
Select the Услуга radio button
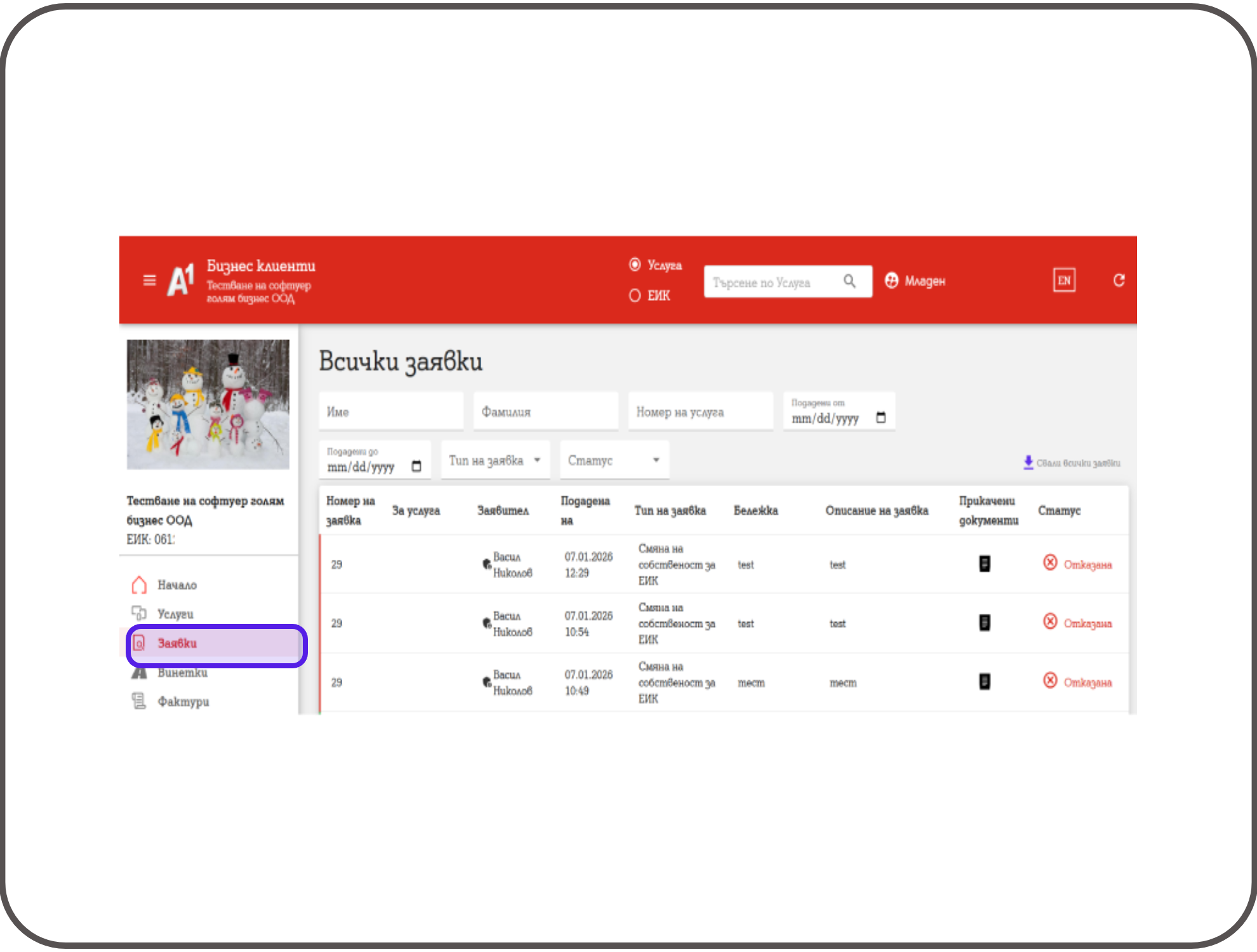(x=635, y=265)
